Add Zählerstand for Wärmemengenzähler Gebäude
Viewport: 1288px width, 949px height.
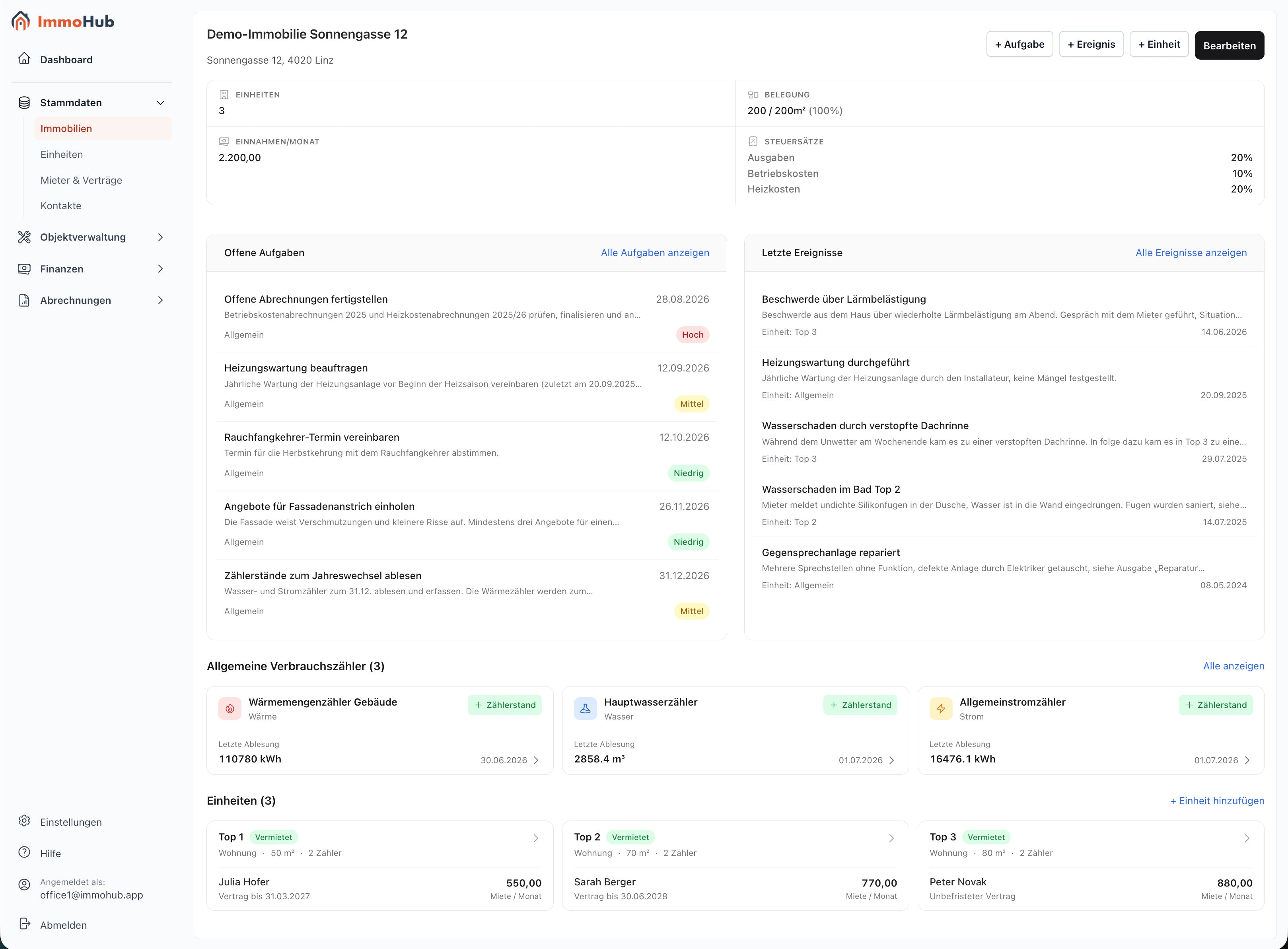pyautogui.click(x=505, y=706)
